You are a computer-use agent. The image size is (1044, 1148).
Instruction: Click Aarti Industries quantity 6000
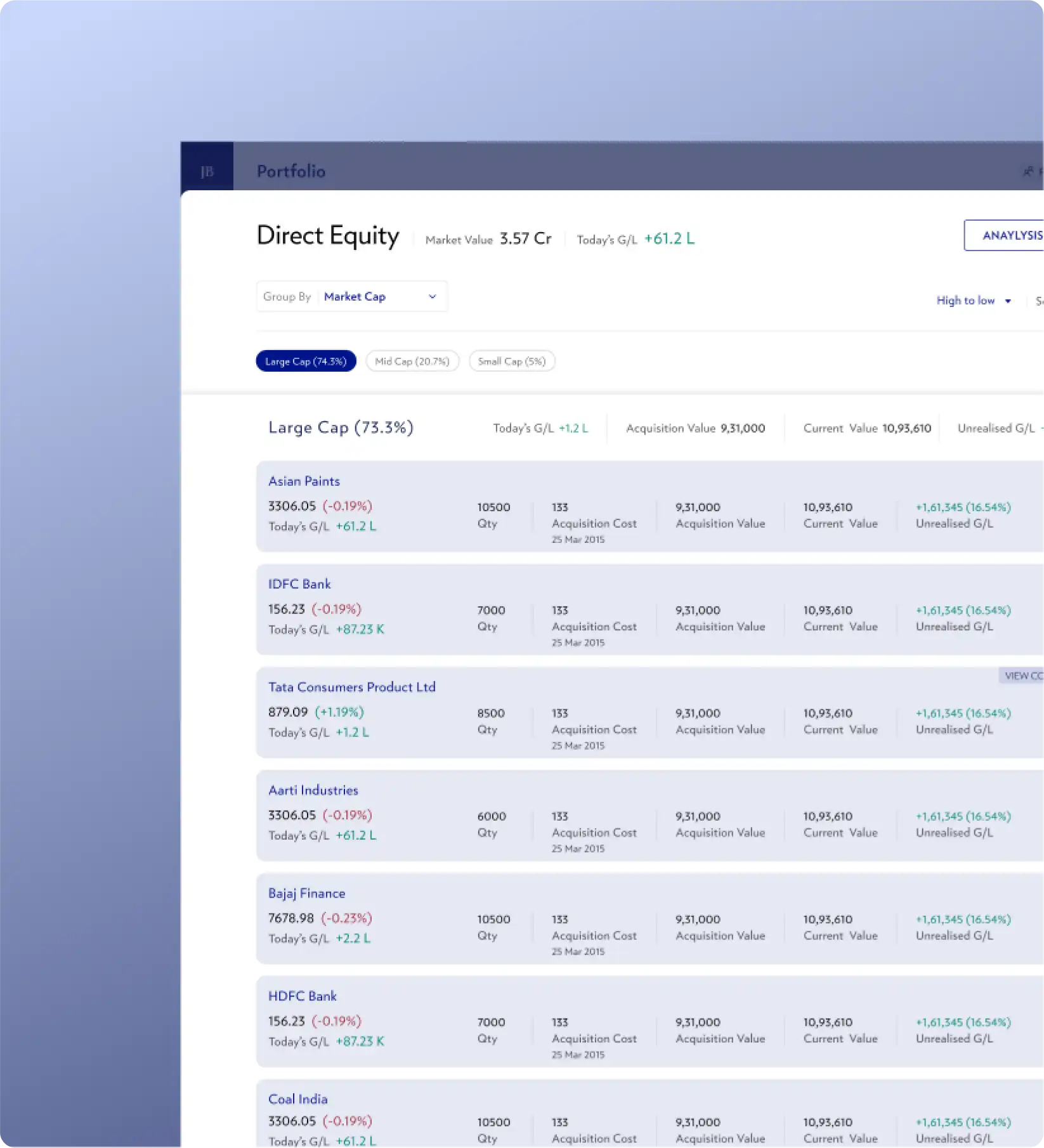[492, 816]
